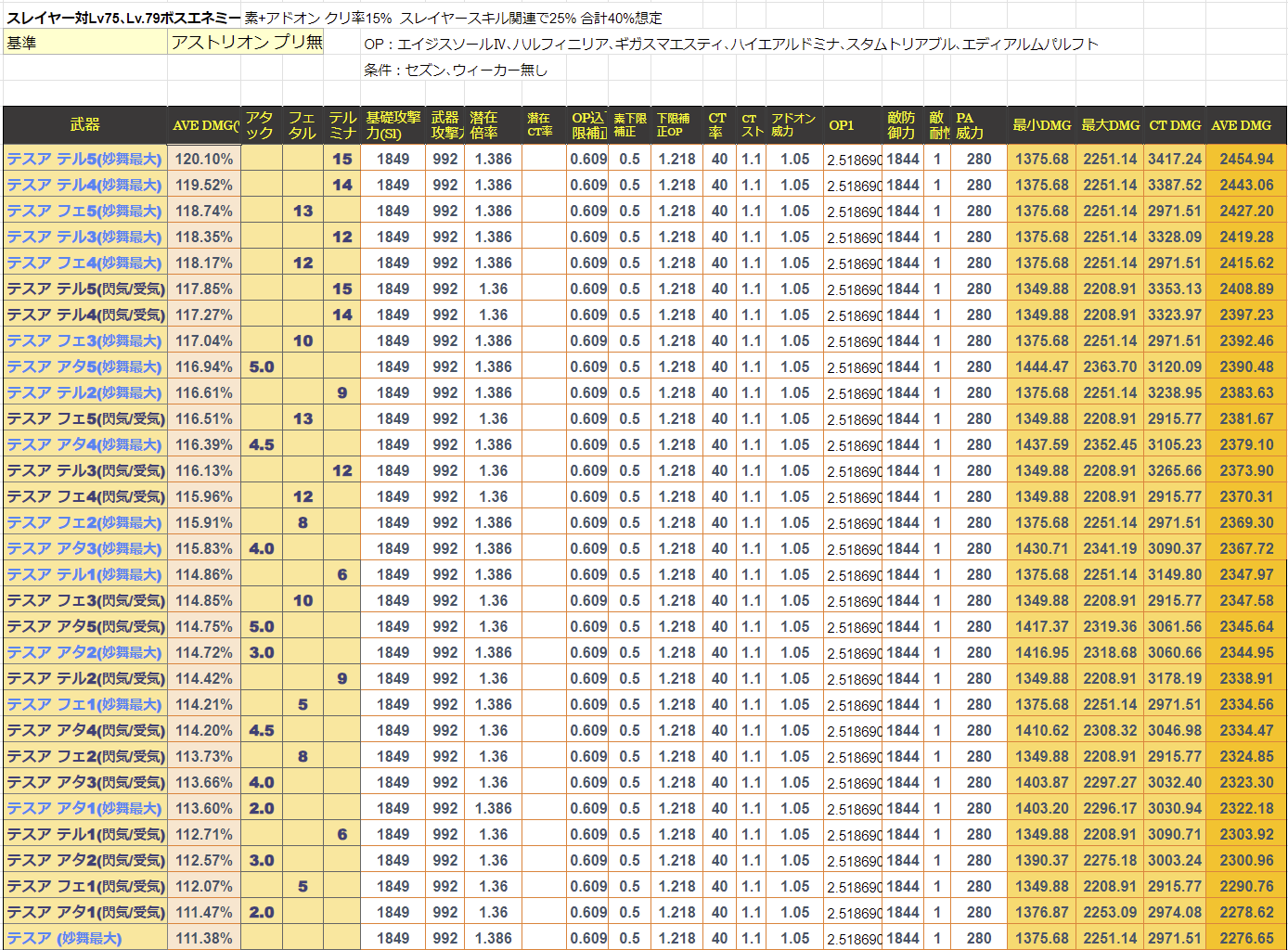Select the 118.17% cell
1288x950 pixels.
pyautogui.click(x=204, y=263)
